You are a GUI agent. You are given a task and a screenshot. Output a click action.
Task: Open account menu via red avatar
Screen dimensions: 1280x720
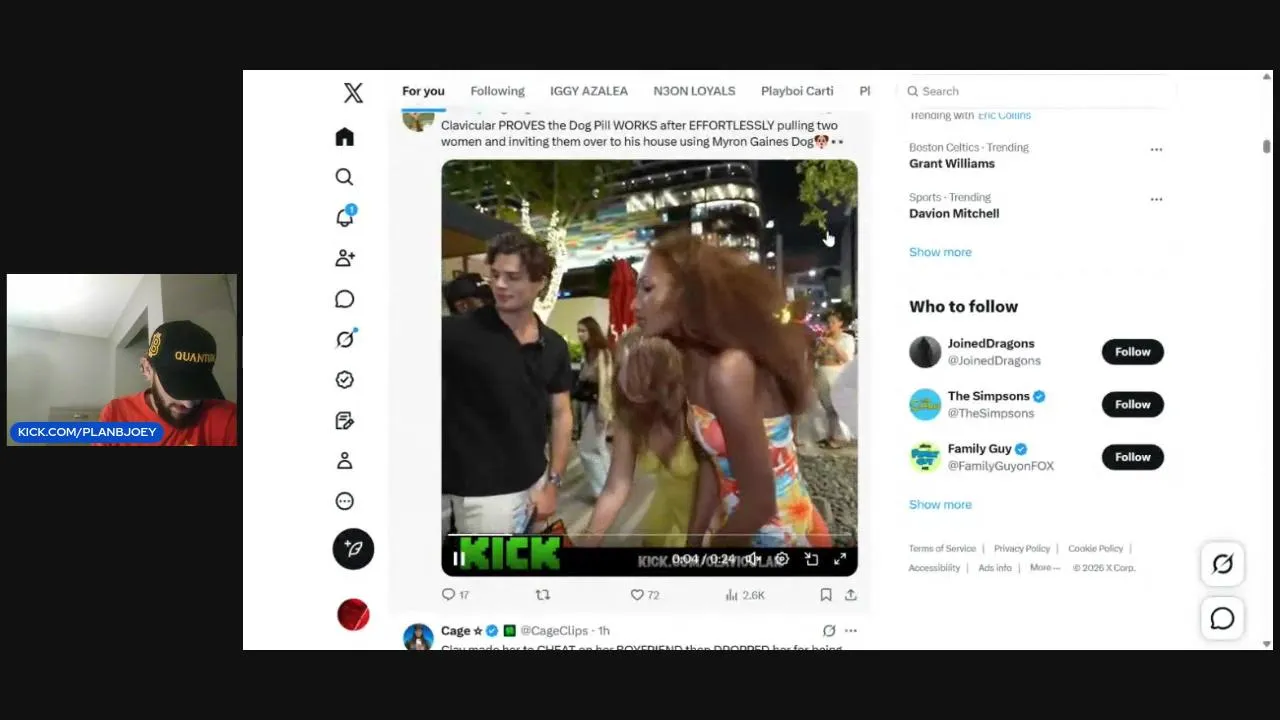(353, 614)
